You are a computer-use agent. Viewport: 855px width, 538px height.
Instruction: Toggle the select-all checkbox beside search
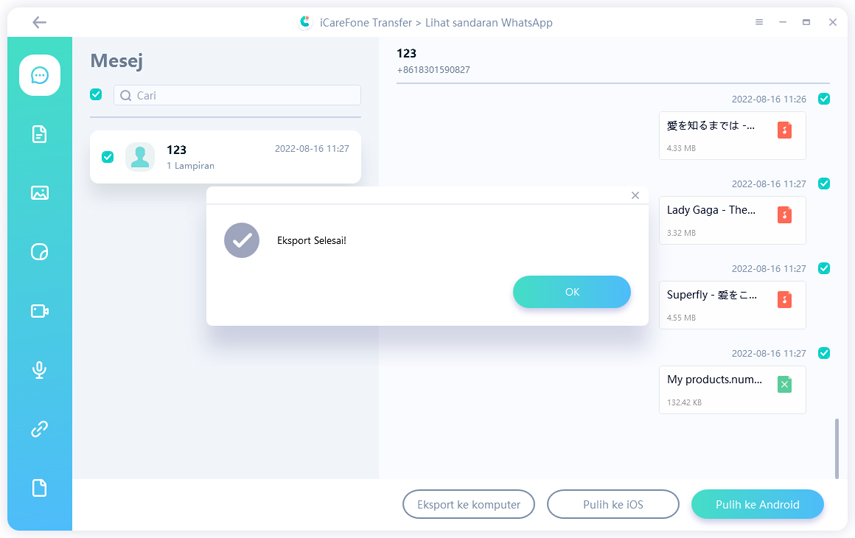96,95
